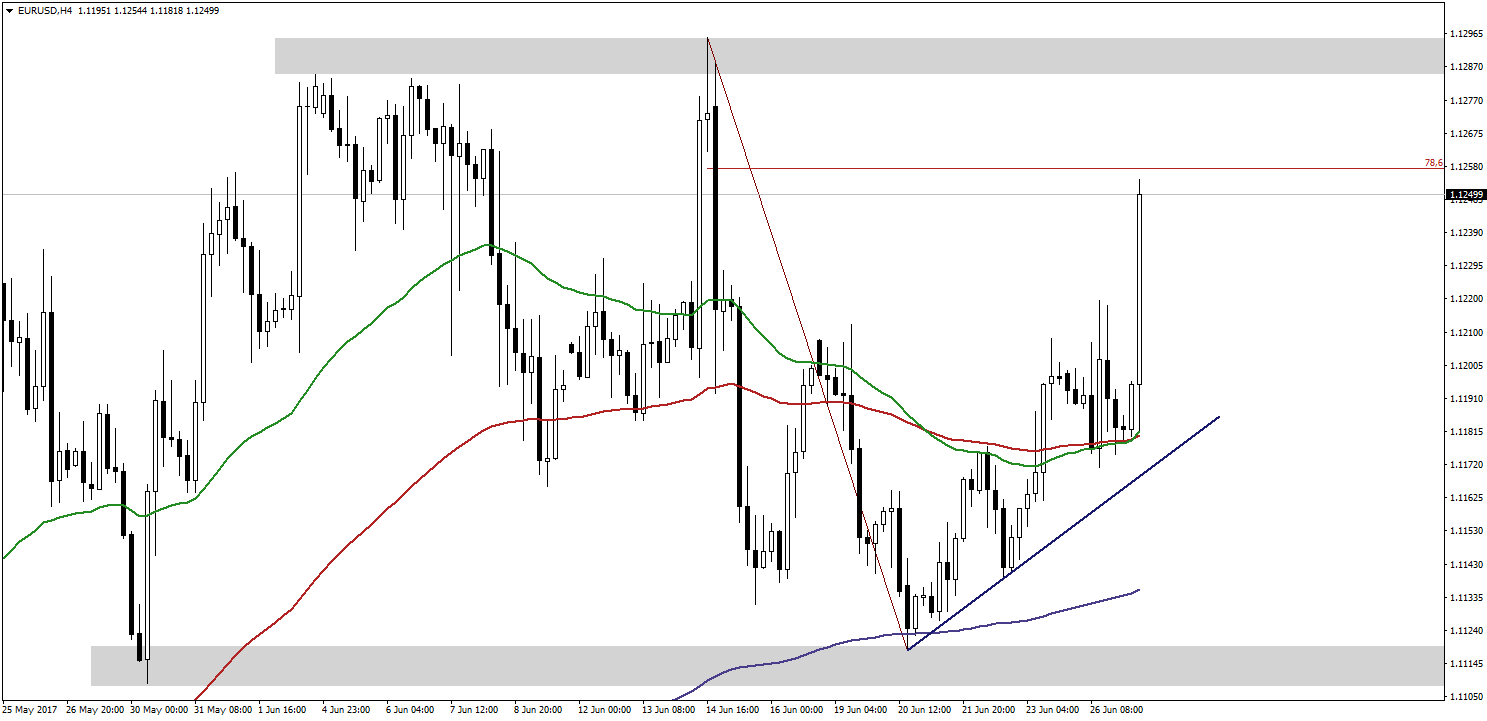
Task: Click price scale value 1.12100
Action: pos(1466,332)
